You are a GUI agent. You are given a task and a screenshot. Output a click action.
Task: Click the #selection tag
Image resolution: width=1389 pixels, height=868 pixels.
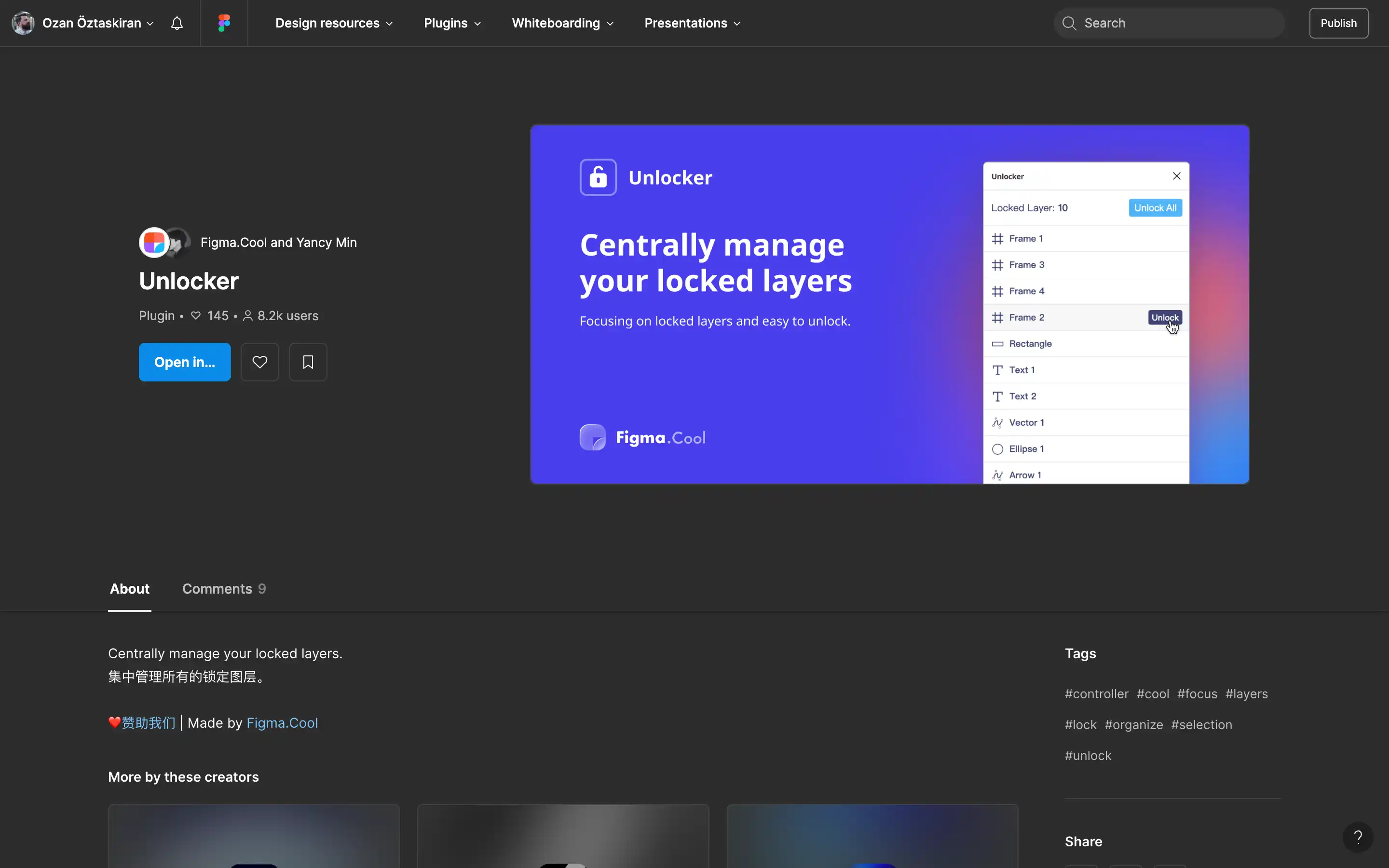(1201, 724)
